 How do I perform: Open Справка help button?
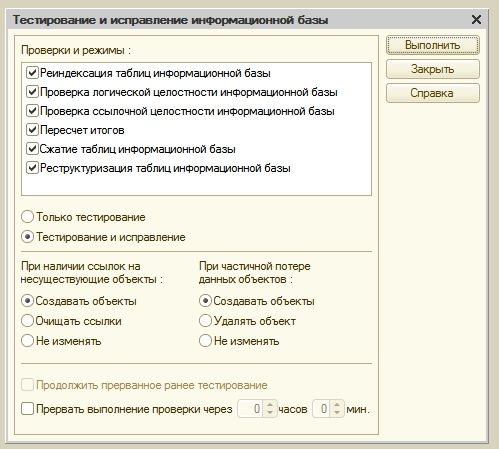(433, 93)
